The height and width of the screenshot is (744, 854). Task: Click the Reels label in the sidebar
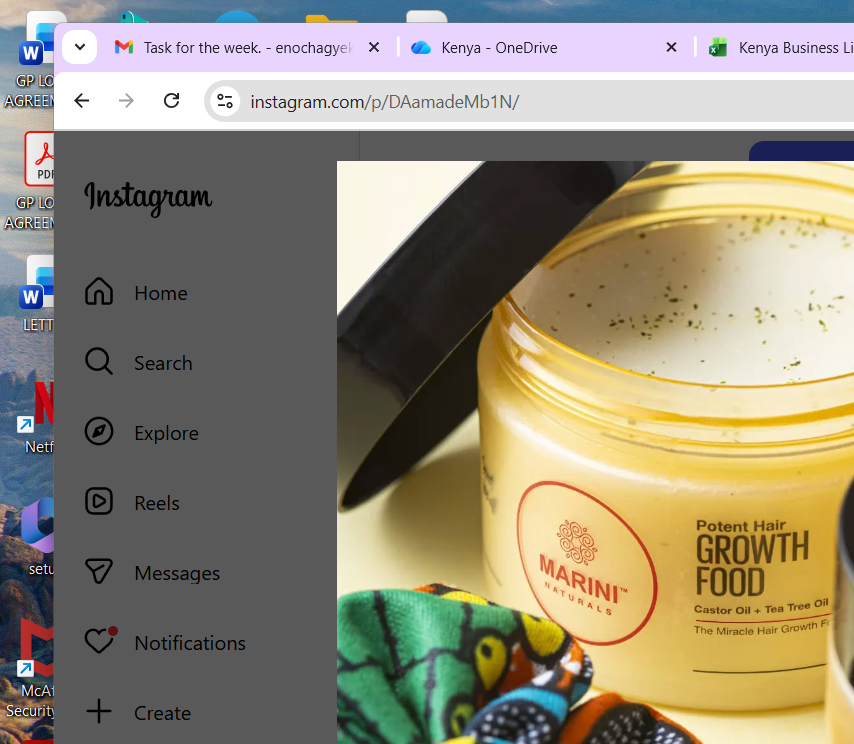tap(157, 503)
